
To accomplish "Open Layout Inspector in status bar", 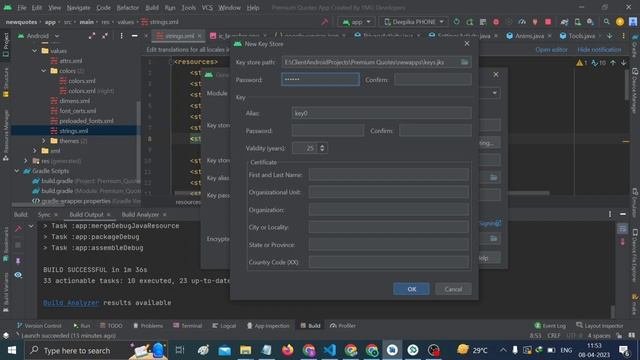I will click(600, 325).
